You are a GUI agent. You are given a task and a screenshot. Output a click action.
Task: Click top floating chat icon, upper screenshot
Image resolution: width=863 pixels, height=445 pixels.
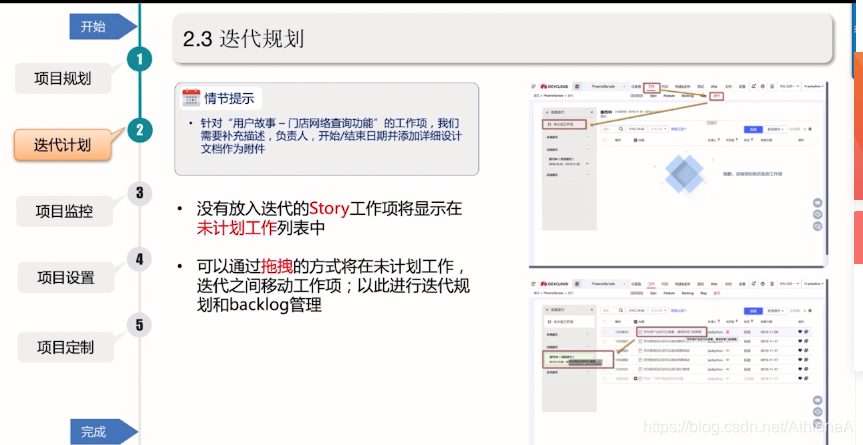818,203
